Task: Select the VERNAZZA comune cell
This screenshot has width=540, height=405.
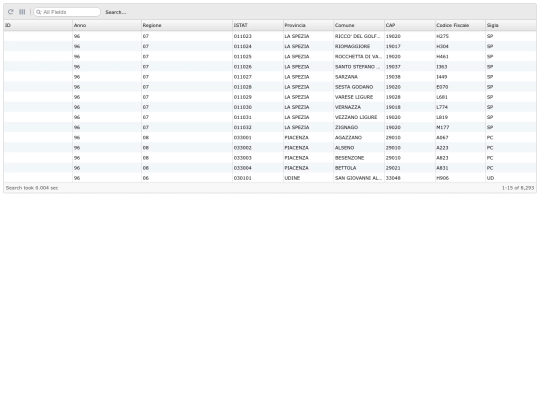Action: point(359,107)
